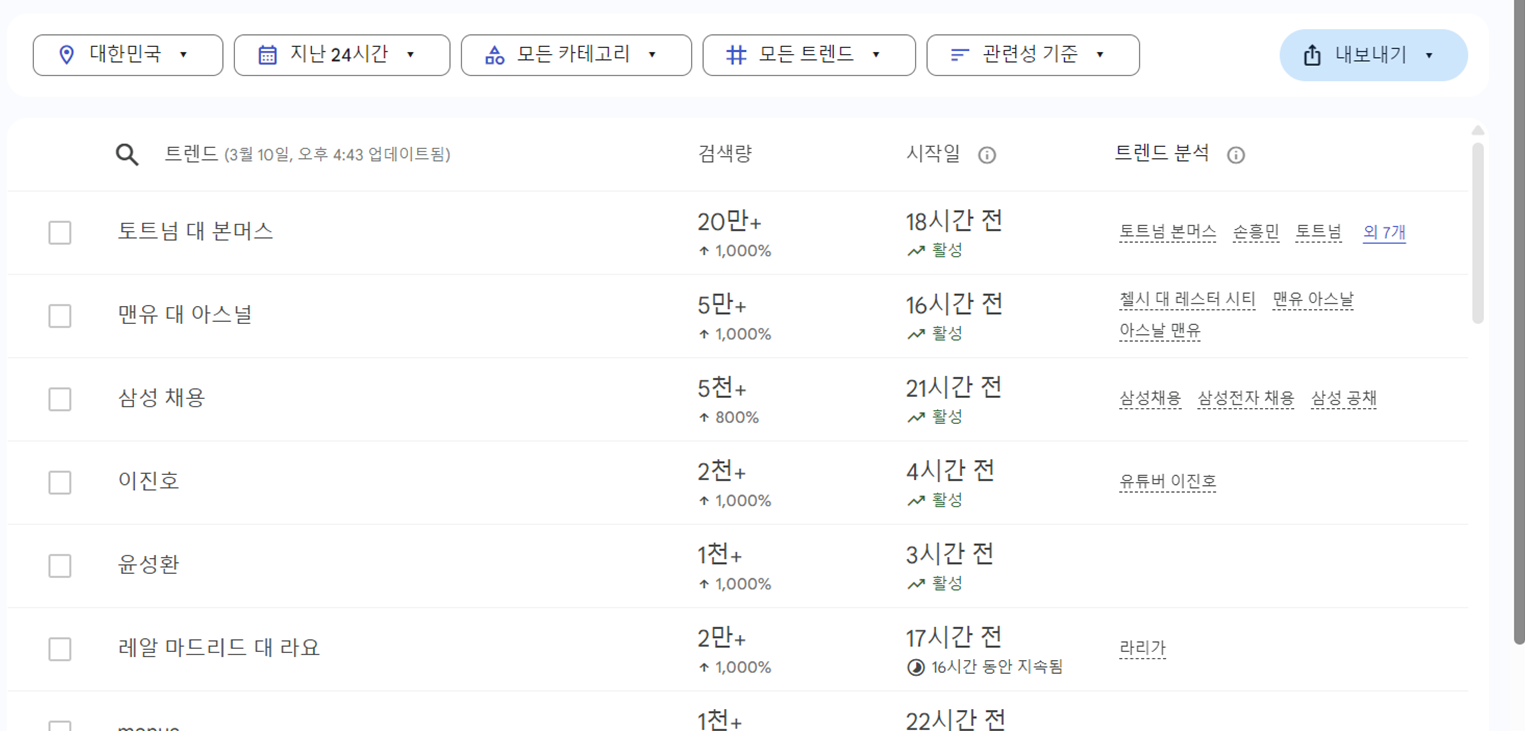Image resolution: width=1525 pixels, height=731 pixels.
Task: Click the sort lines icon in 관련성 기준
Action: (x=960, y=55)
